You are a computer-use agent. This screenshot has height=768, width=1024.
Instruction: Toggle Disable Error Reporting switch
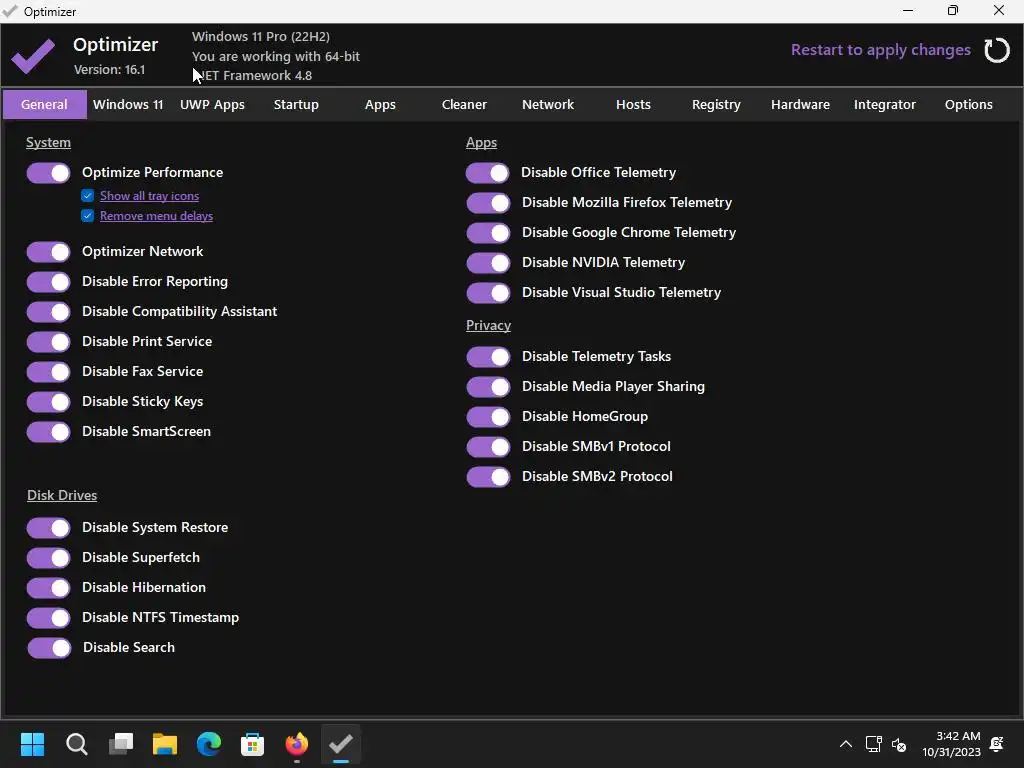point(48,282)
